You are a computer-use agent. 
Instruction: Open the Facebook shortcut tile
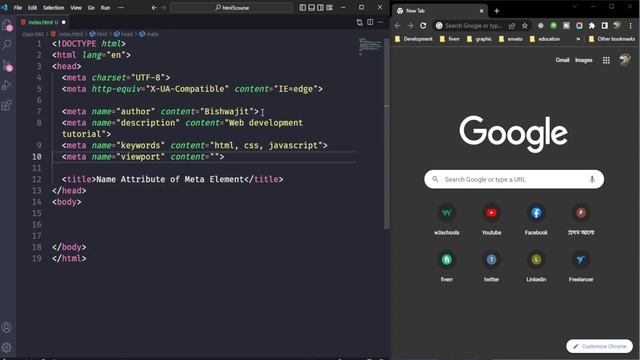tap(536, 220)
